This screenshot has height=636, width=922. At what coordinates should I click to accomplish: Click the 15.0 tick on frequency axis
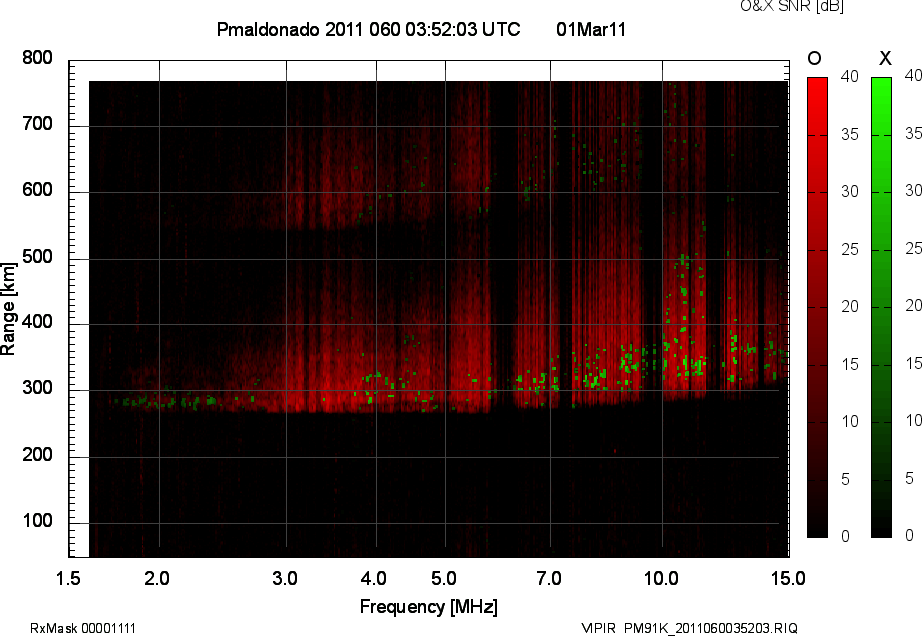pos(788,578)
